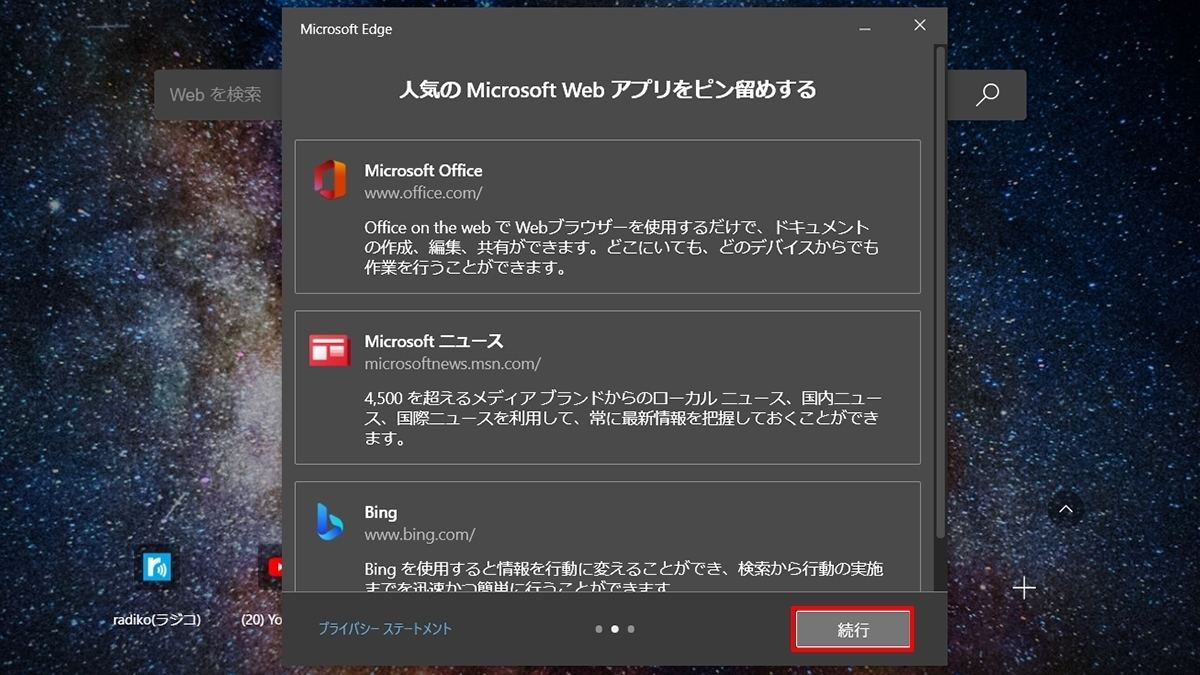Open the プライバシー ステートメント link

(x=385, y=629)
